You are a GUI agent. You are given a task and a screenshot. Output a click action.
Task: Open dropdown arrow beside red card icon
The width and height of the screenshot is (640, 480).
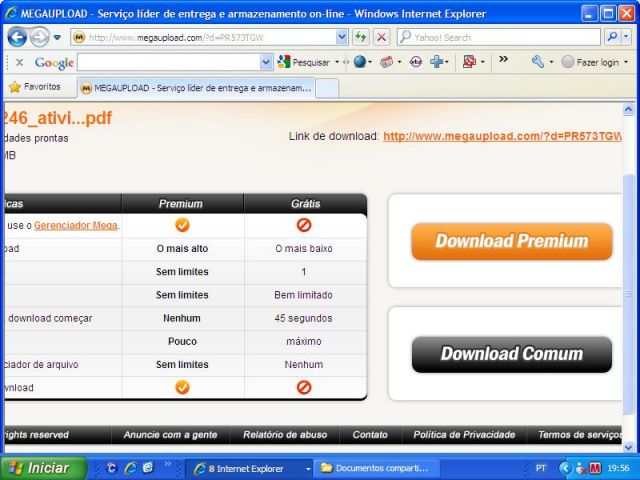click(x=399, y=62)
